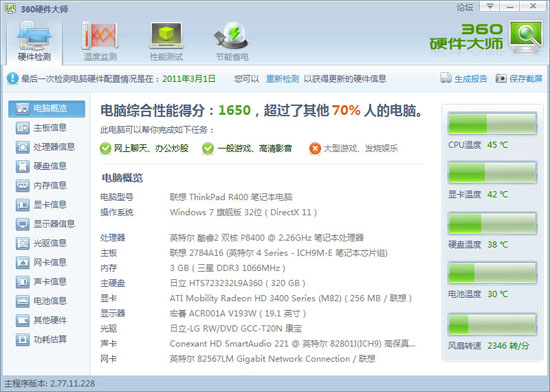Select the 硬件检测 hardware detection icon

[34, 41]
